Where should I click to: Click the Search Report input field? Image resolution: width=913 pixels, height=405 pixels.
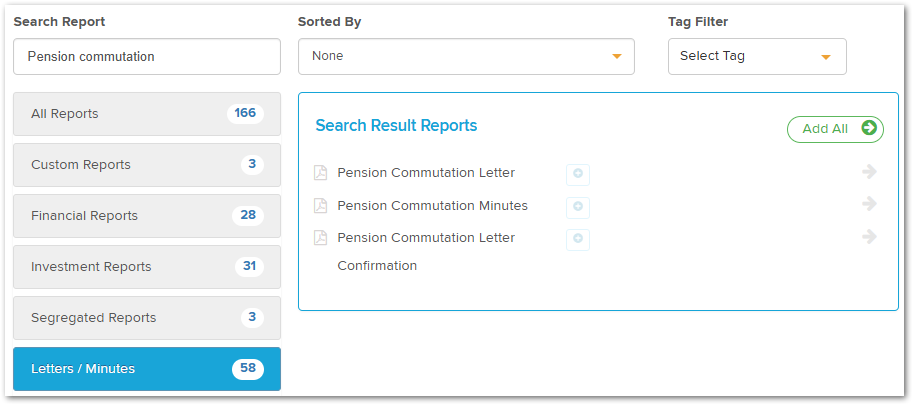coord(147,56)
